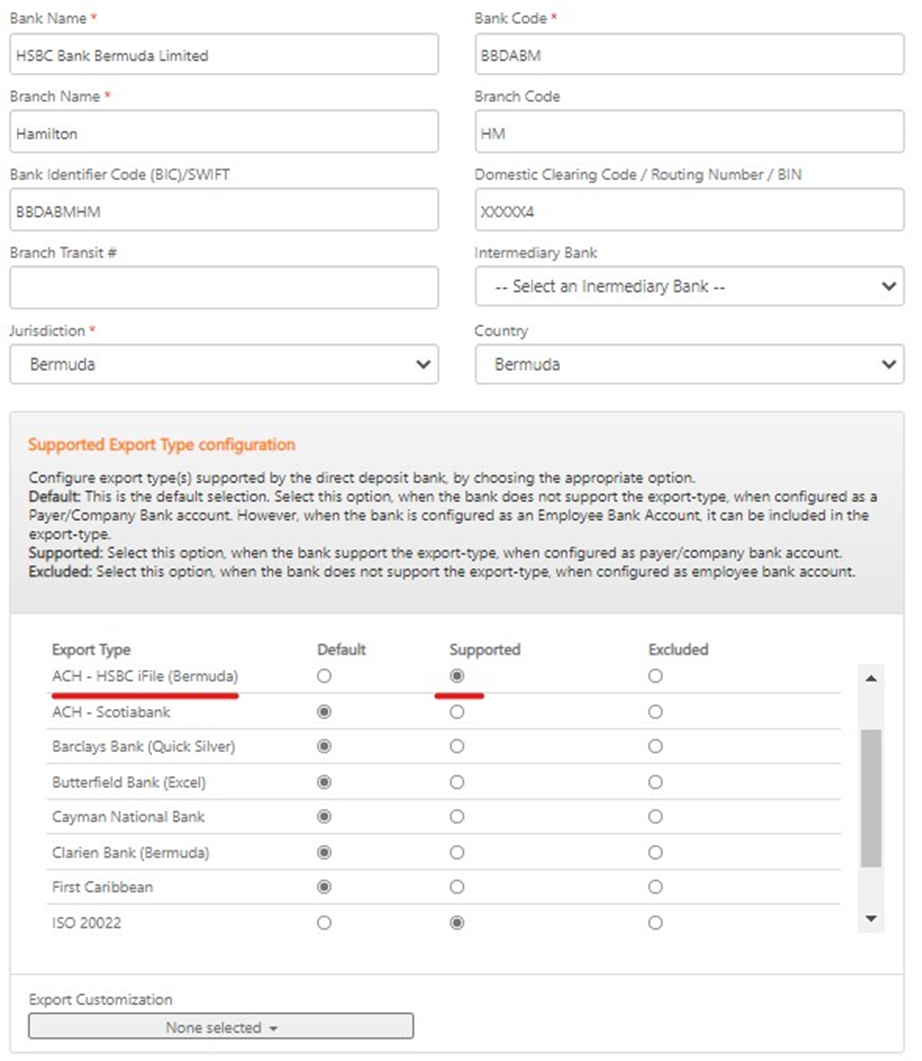Image resolution: width=922 pixels, height=1061 pixels.
Task: Select Default for ACH - HSBC iFile (Bermuda)
Action: tap(323, 676)
